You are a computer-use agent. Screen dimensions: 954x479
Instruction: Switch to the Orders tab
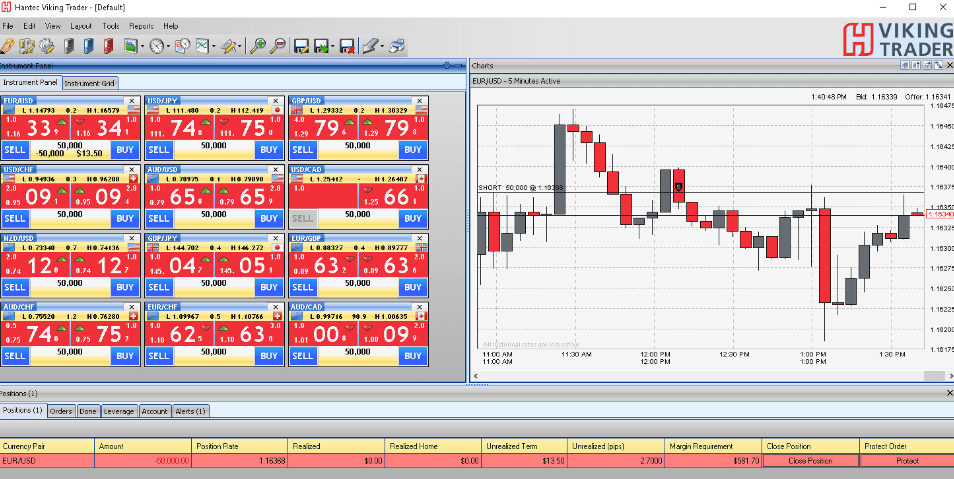pos(61,411)
